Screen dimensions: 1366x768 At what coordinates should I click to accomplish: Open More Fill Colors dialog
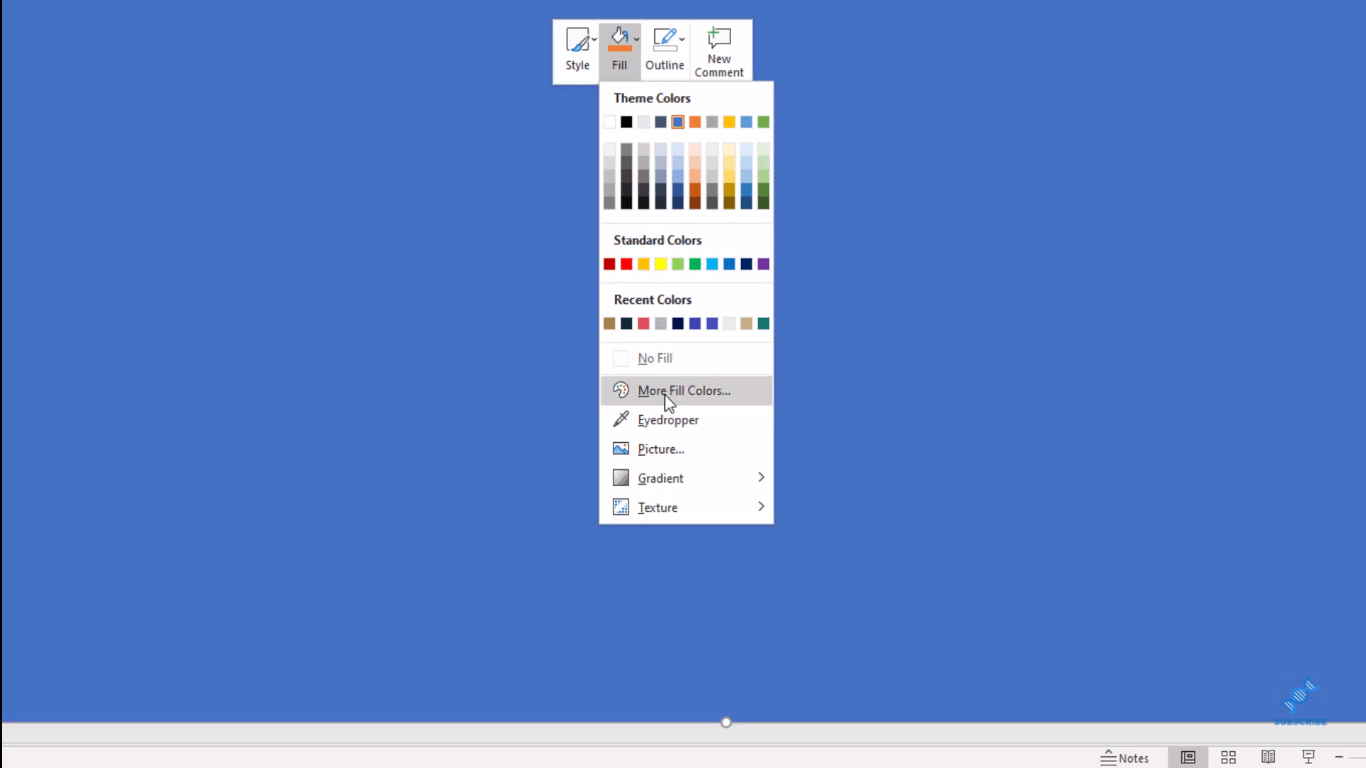686,390
